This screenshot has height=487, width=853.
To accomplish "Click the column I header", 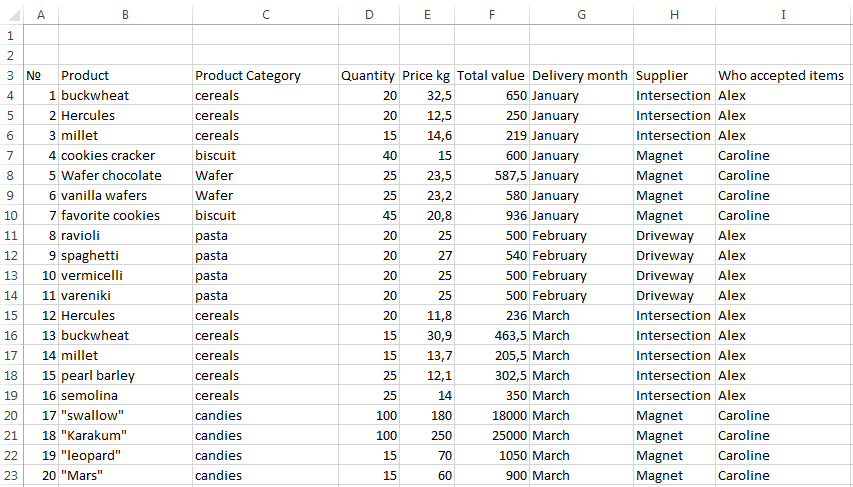I will (x=783, y=14).
